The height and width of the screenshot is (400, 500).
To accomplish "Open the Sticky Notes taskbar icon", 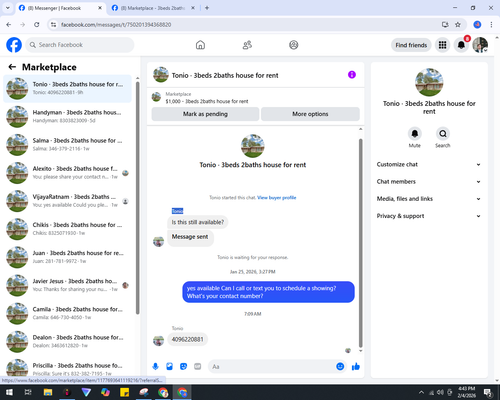I will click(125, 392).
